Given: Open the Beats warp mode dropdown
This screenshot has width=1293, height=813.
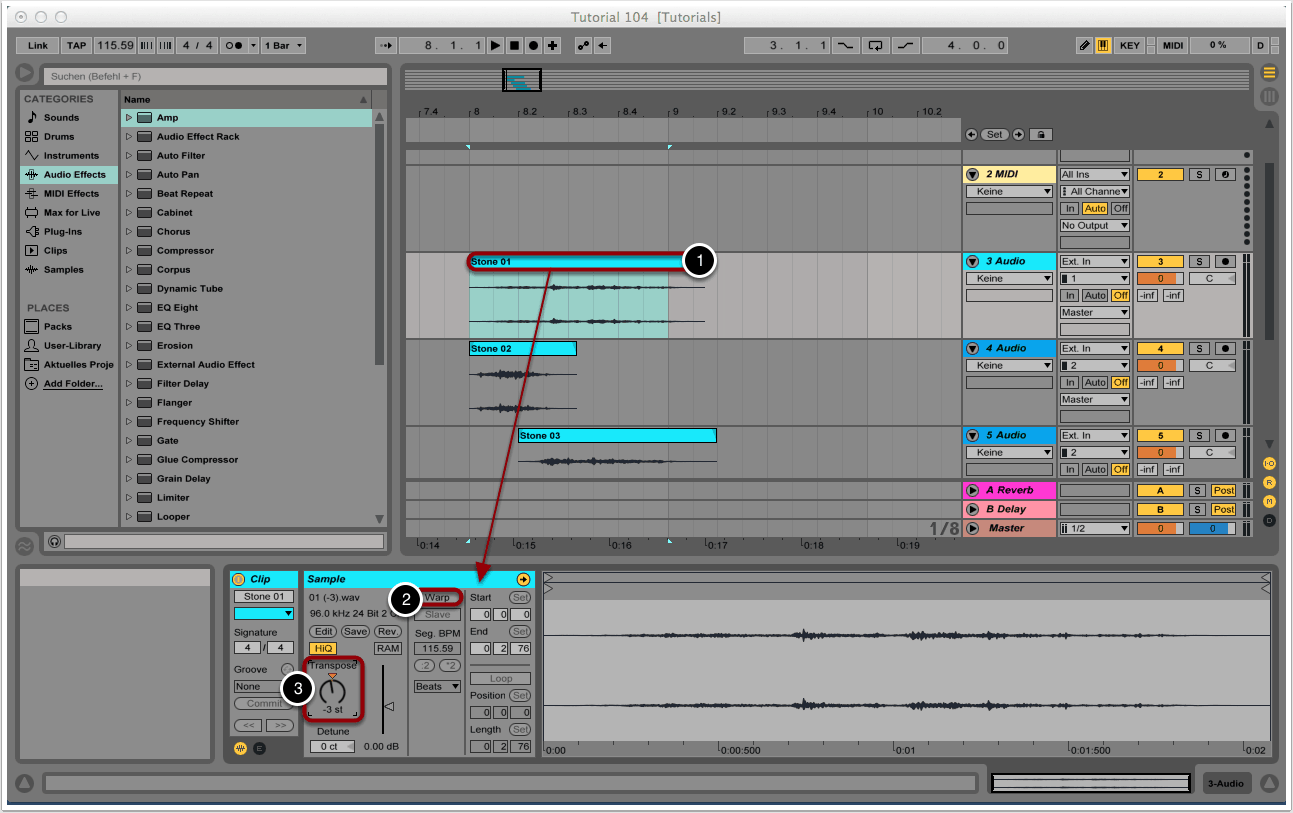Looking at the screenshot, I should click(x=438, y=686).
